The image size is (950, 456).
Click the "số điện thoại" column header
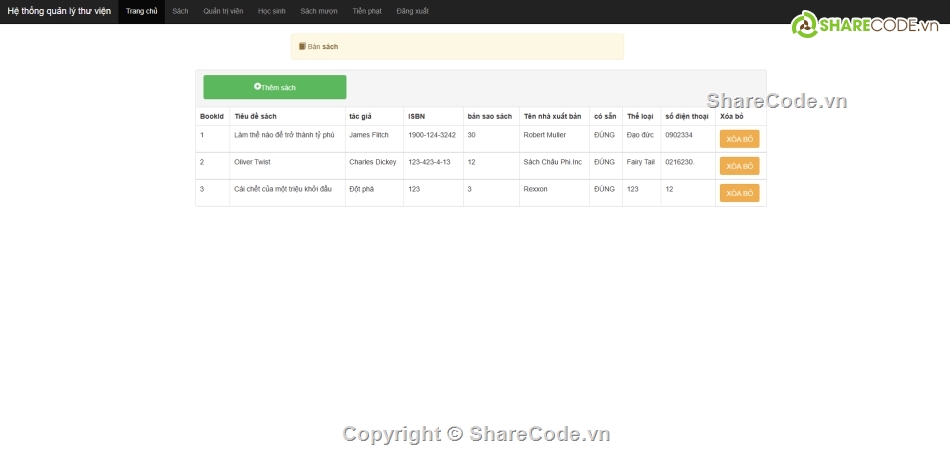[x=687, y=116]
